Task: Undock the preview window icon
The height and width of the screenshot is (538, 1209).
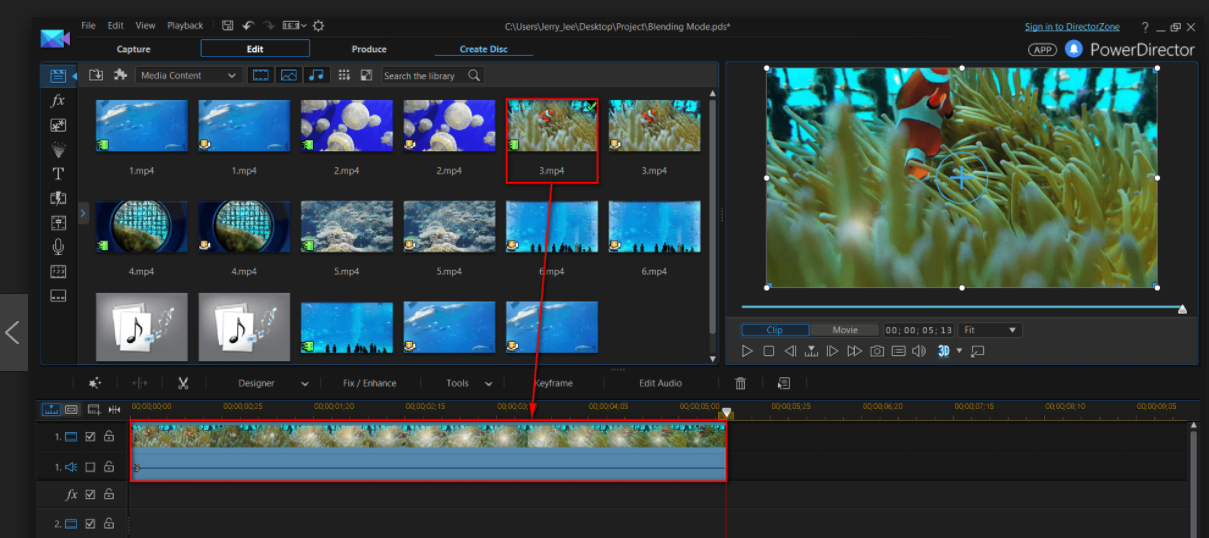Action: (x=977, y=351)
